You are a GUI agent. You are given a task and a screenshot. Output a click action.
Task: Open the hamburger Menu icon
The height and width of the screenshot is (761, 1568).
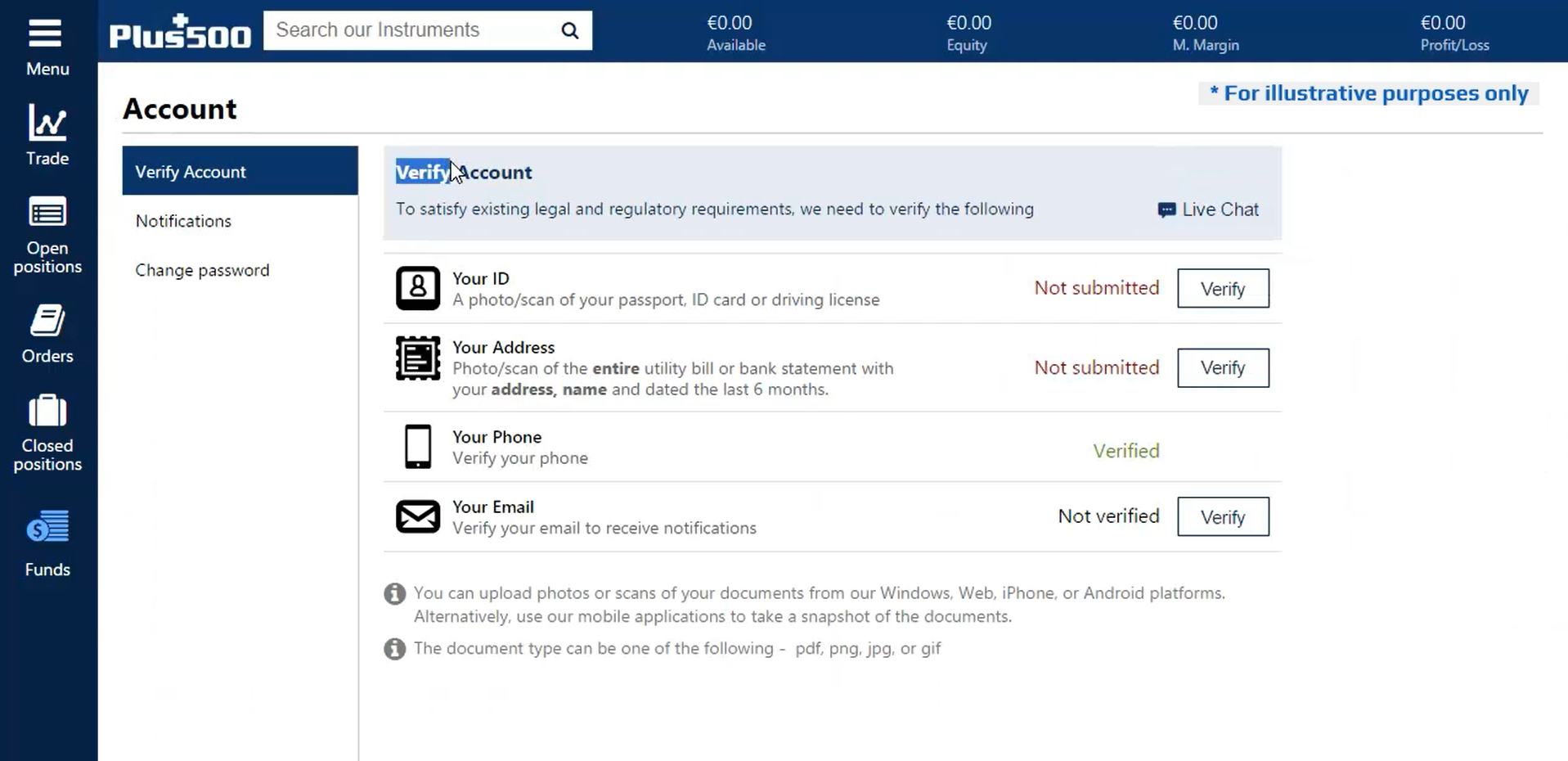point(45,34)
